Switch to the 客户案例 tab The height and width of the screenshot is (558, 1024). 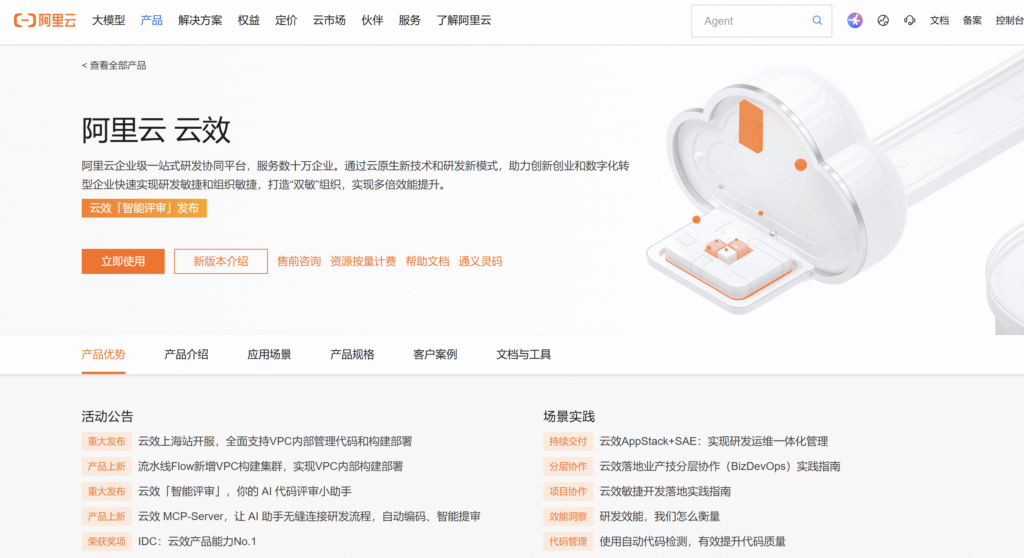[x=435, y=354]
